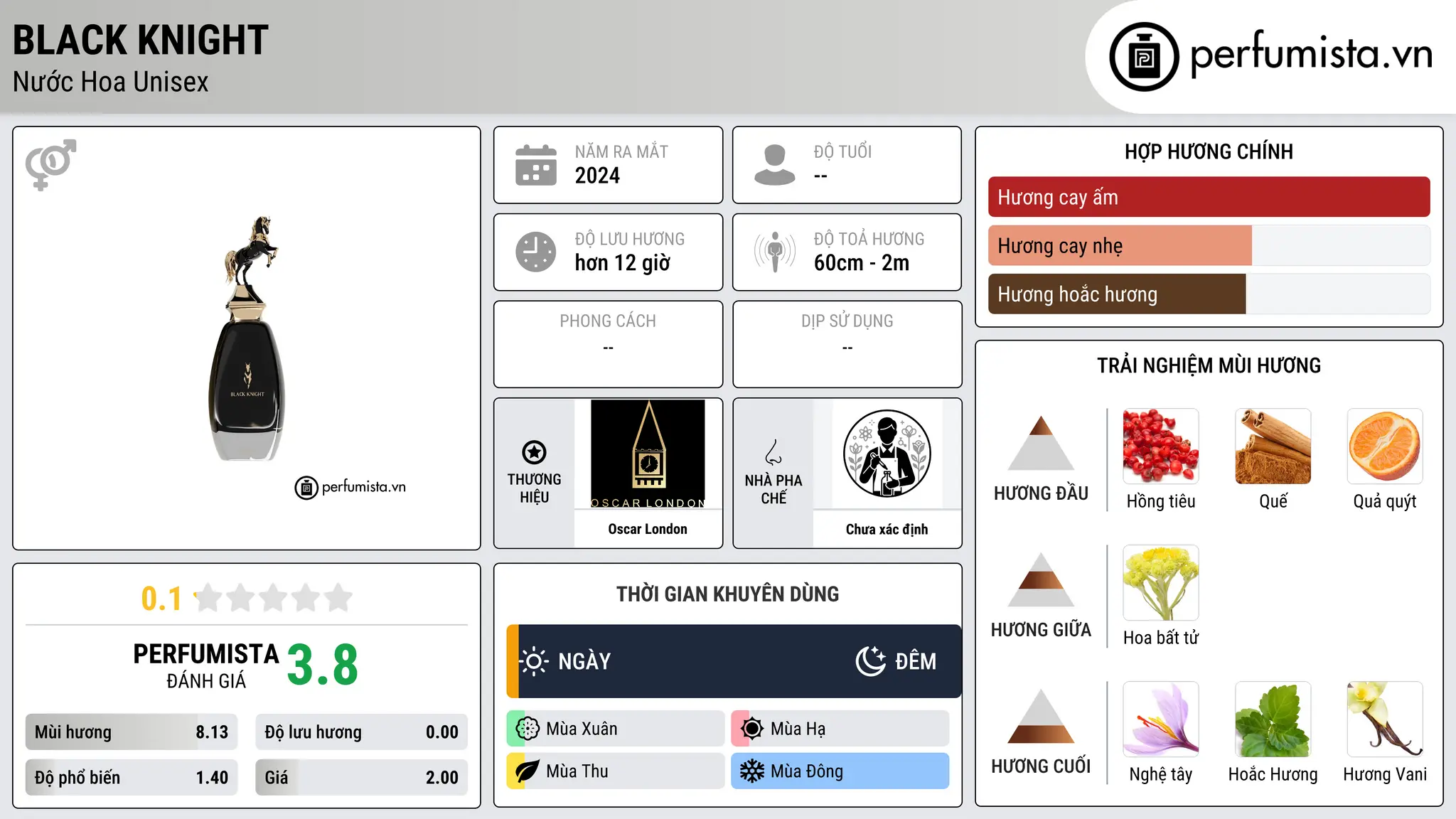This screenshot has height=819, width=1456.
Task: Click the Giá 2.00 score bar
Action: (361, 777)
